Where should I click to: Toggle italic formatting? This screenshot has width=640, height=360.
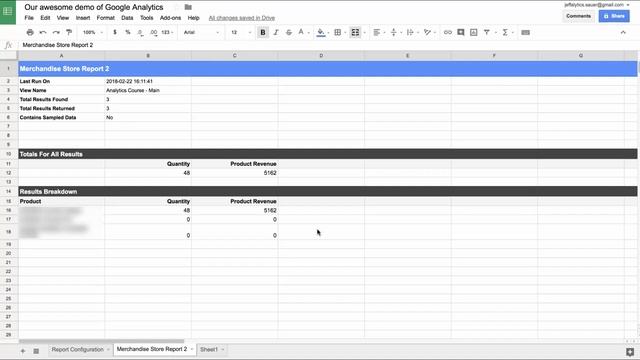pos(276,32)
